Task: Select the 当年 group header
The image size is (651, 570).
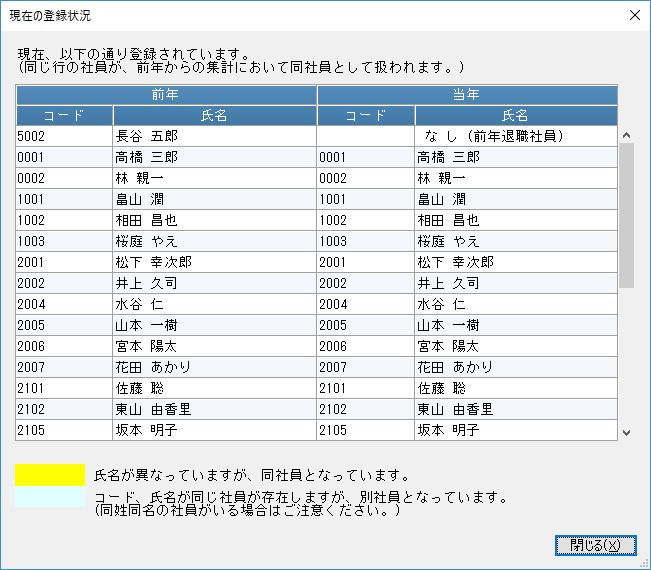Action: coord(467,95)
